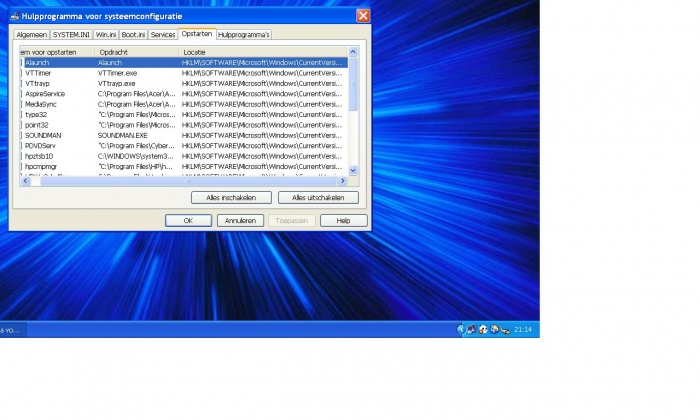Click the 21:14 taskbar clock
Screen dimensions: 700x420
(x=523, y=330)
